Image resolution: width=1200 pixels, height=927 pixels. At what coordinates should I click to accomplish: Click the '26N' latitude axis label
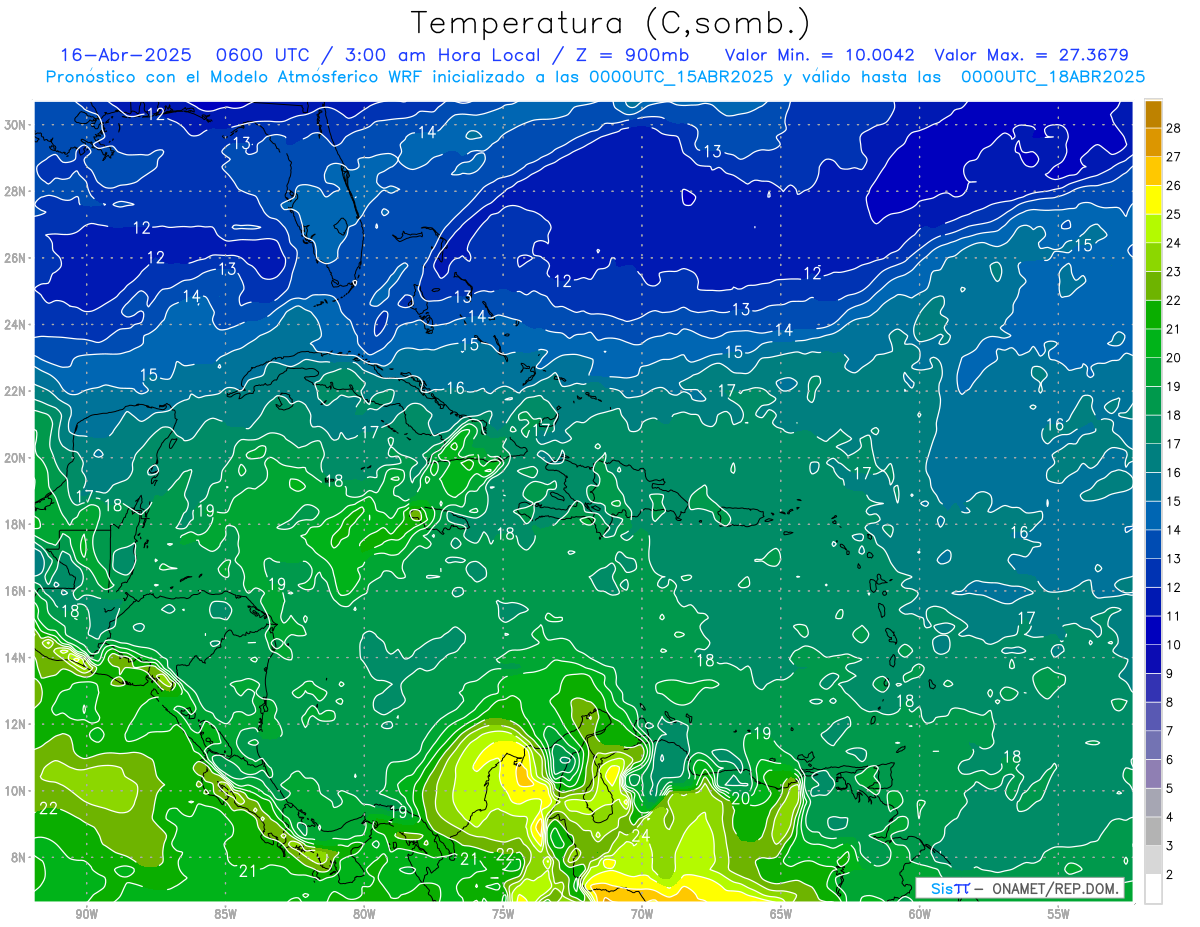tap(15, 258)
